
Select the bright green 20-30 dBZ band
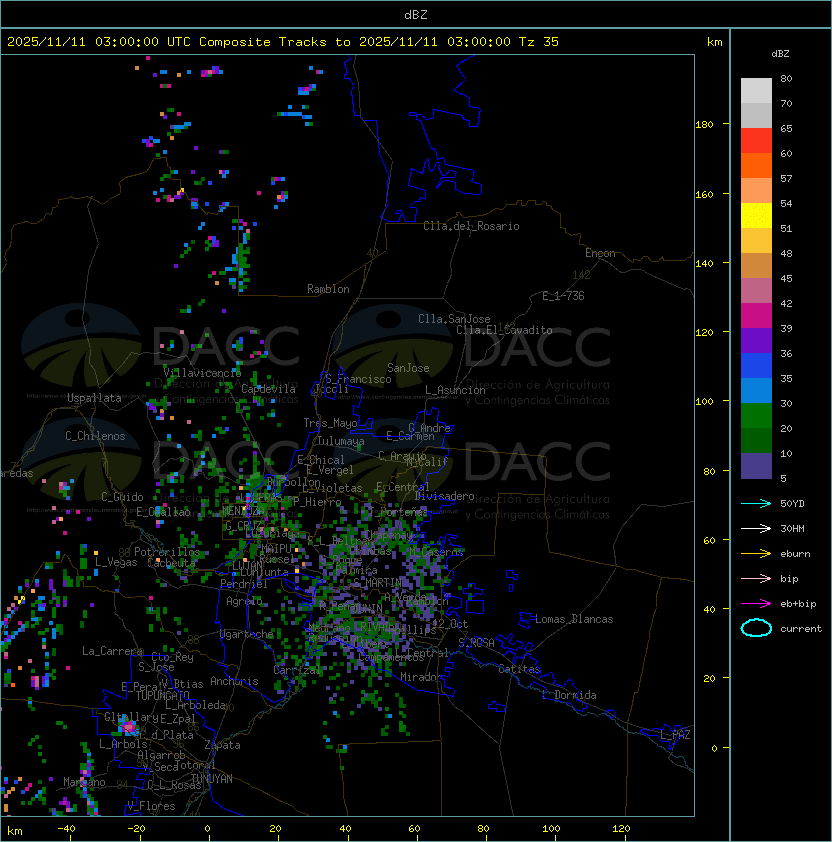(x=756, y=416)
